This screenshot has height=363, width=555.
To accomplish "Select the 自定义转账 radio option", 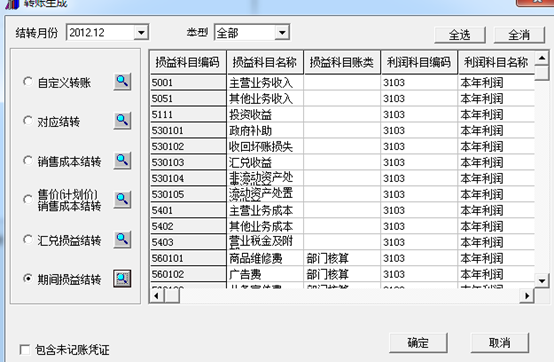I will pos(28,82).
